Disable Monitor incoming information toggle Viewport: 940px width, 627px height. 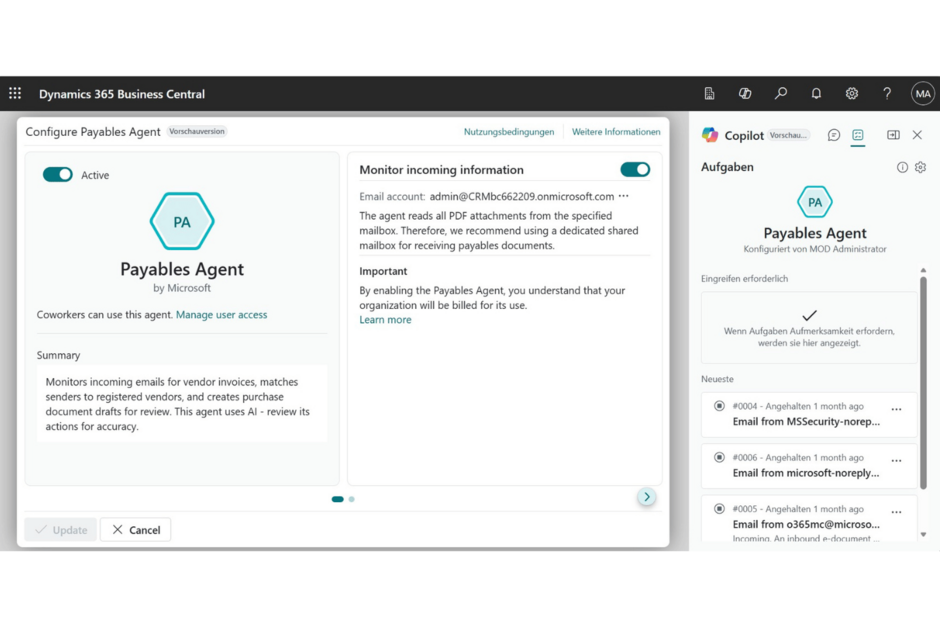click(x=635, y=170)
